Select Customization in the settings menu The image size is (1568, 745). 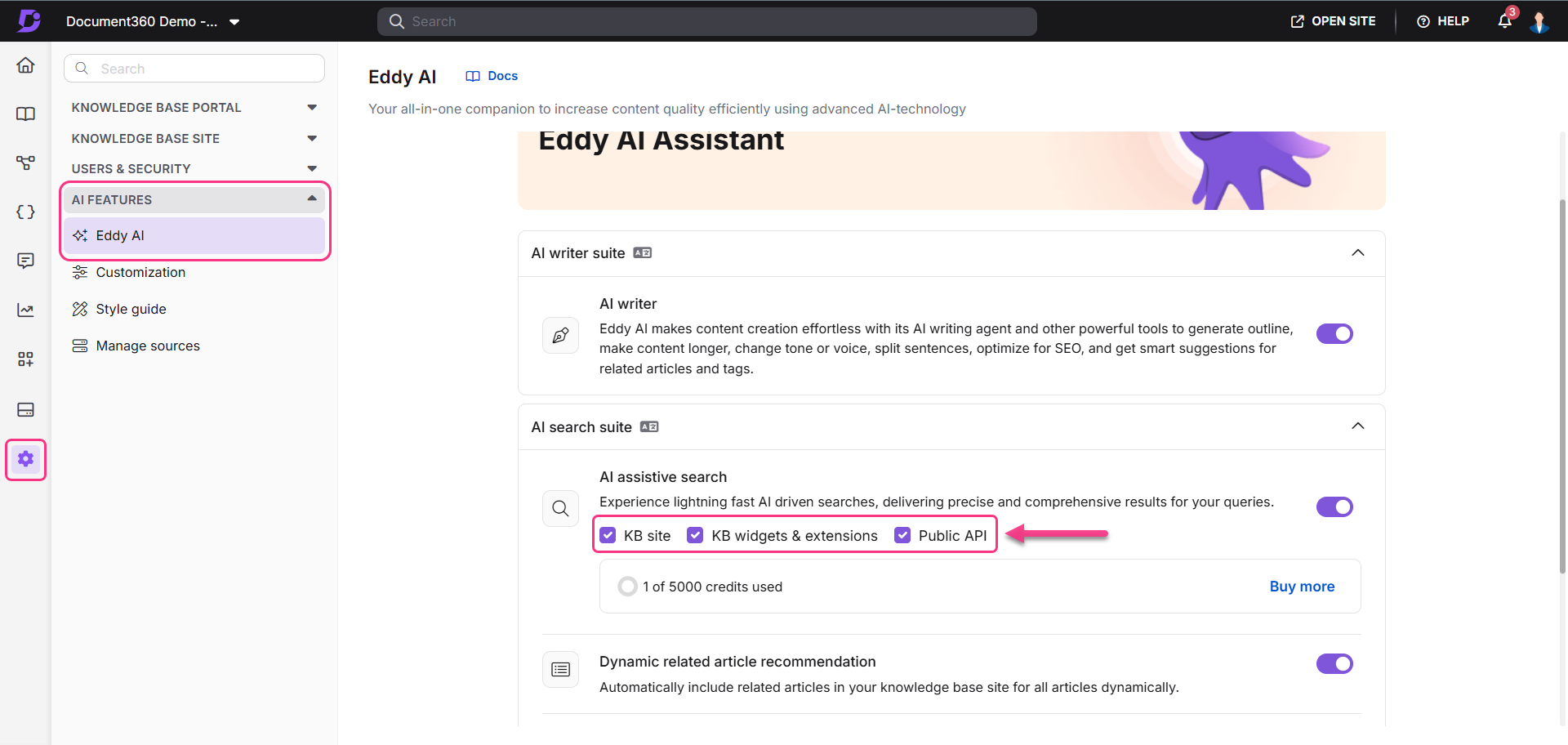[140, 273]
